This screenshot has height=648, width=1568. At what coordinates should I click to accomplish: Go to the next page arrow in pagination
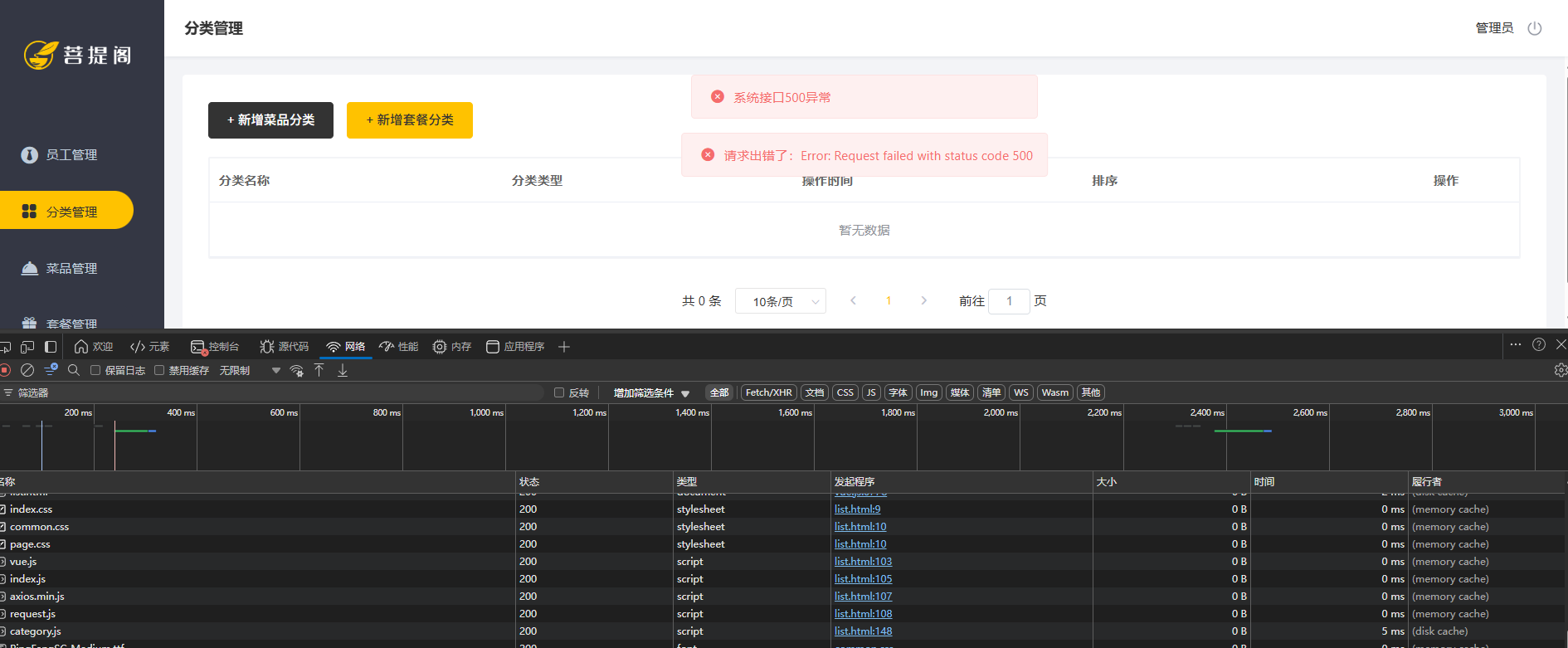point(923,300)
